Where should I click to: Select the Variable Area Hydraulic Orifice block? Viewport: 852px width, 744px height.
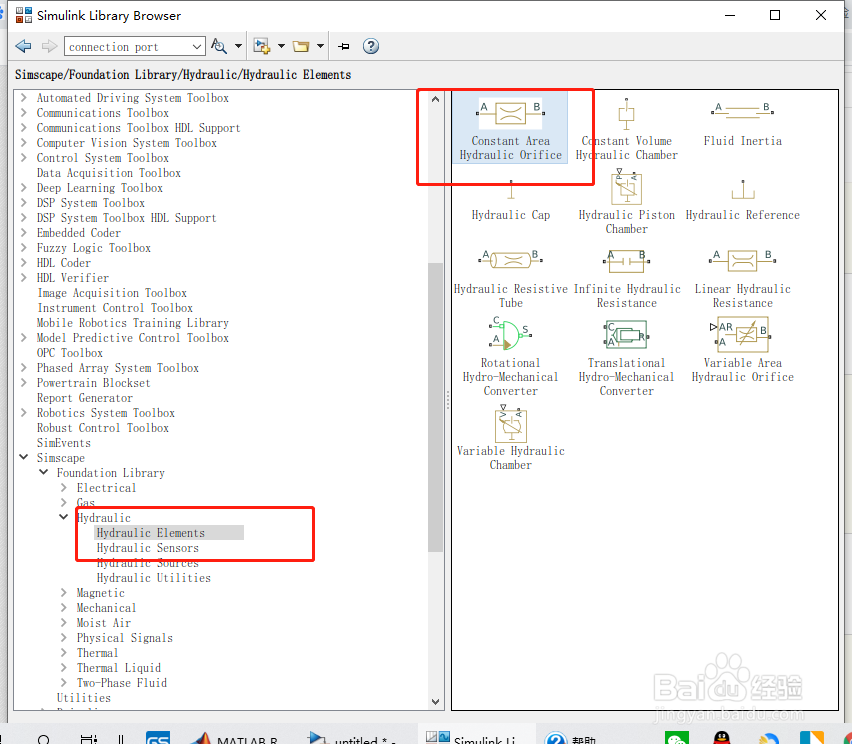tap(742, 349)
